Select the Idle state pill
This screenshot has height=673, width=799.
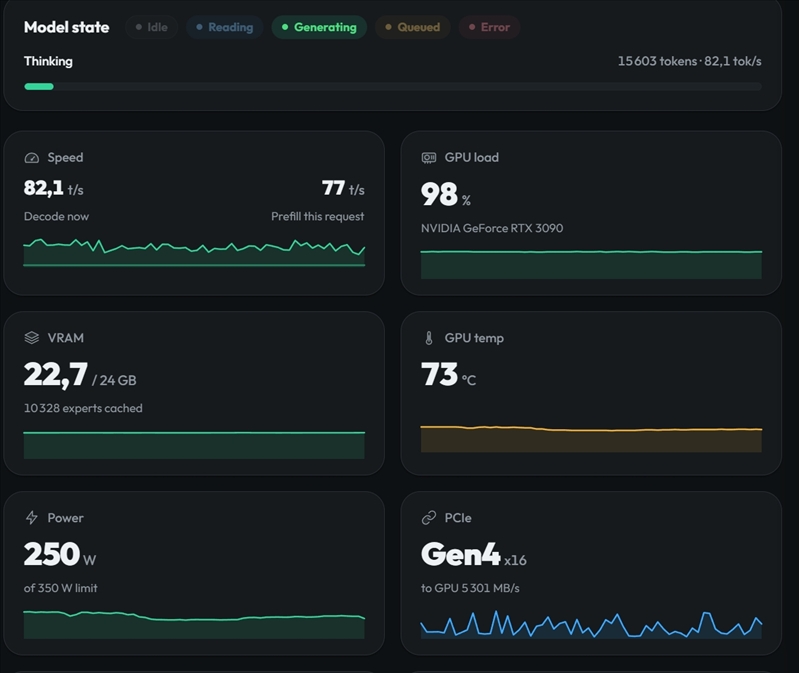[151, 27]
